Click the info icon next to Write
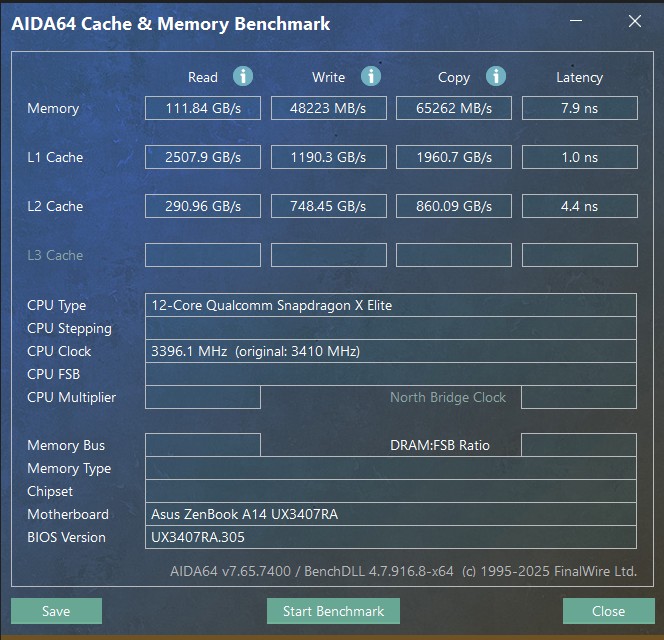Screen dimensions: 664x640 point(370,76)
